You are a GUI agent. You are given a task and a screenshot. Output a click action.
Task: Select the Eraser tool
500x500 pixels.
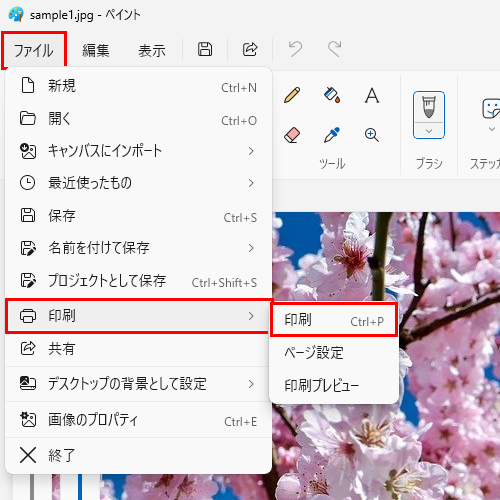click(x=292, y=135)
